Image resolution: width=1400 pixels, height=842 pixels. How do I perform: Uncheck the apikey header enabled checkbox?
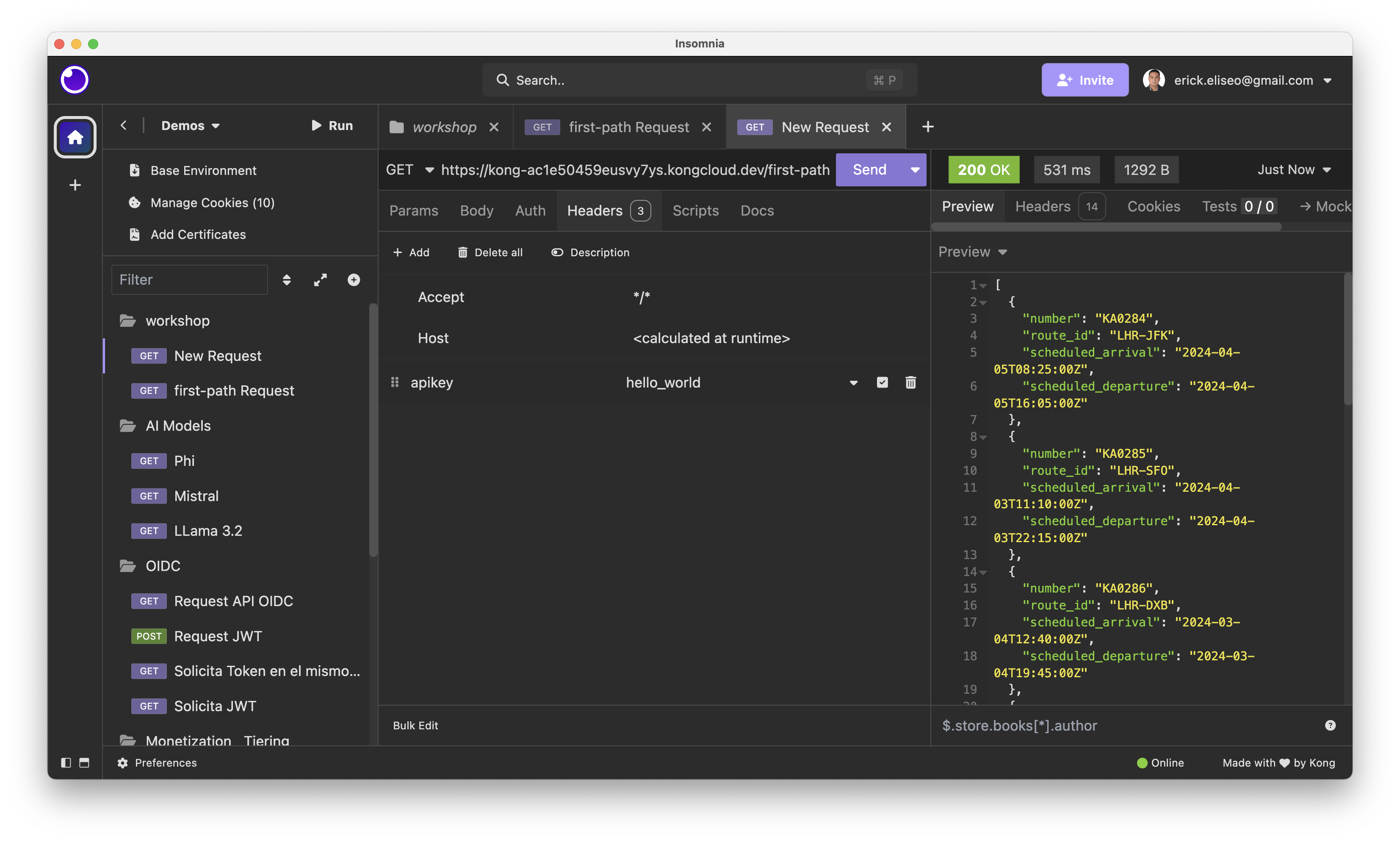tap(882, 382)
